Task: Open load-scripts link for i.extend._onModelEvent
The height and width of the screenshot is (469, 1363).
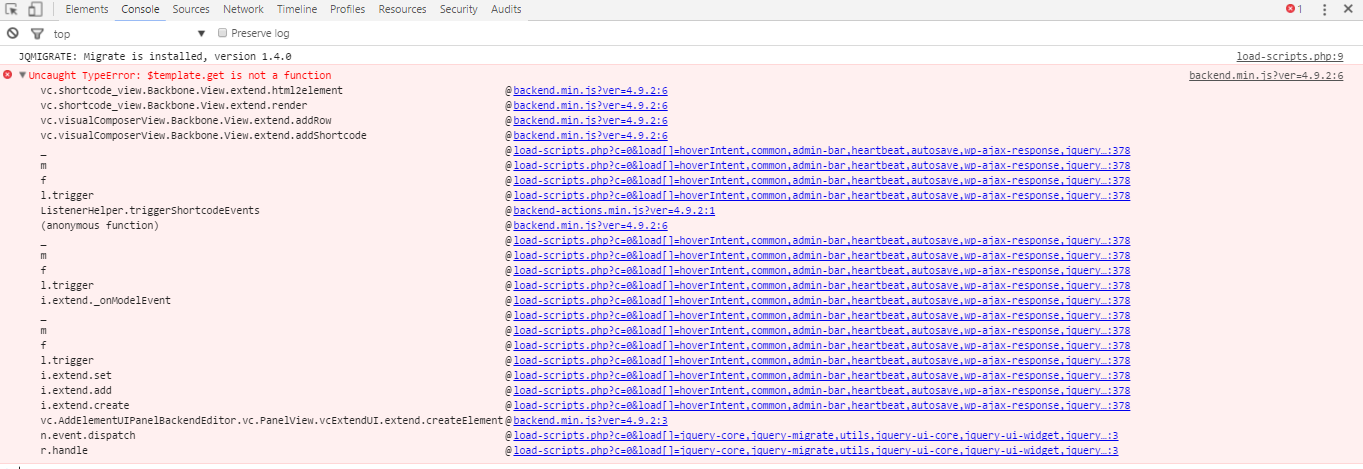Action: (x=821, y=300)
